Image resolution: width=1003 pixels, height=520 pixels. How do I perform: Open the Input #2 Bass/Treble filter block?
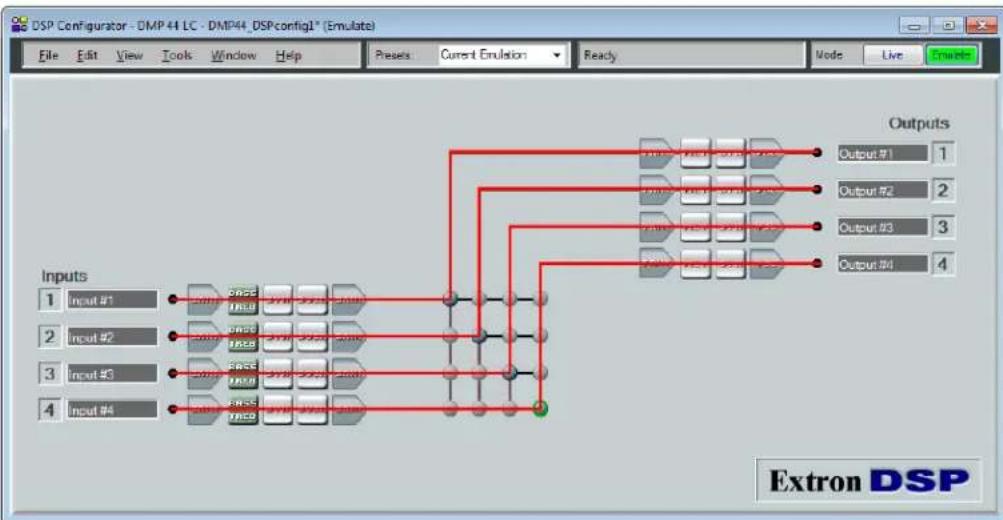click(x=243, y=336)
